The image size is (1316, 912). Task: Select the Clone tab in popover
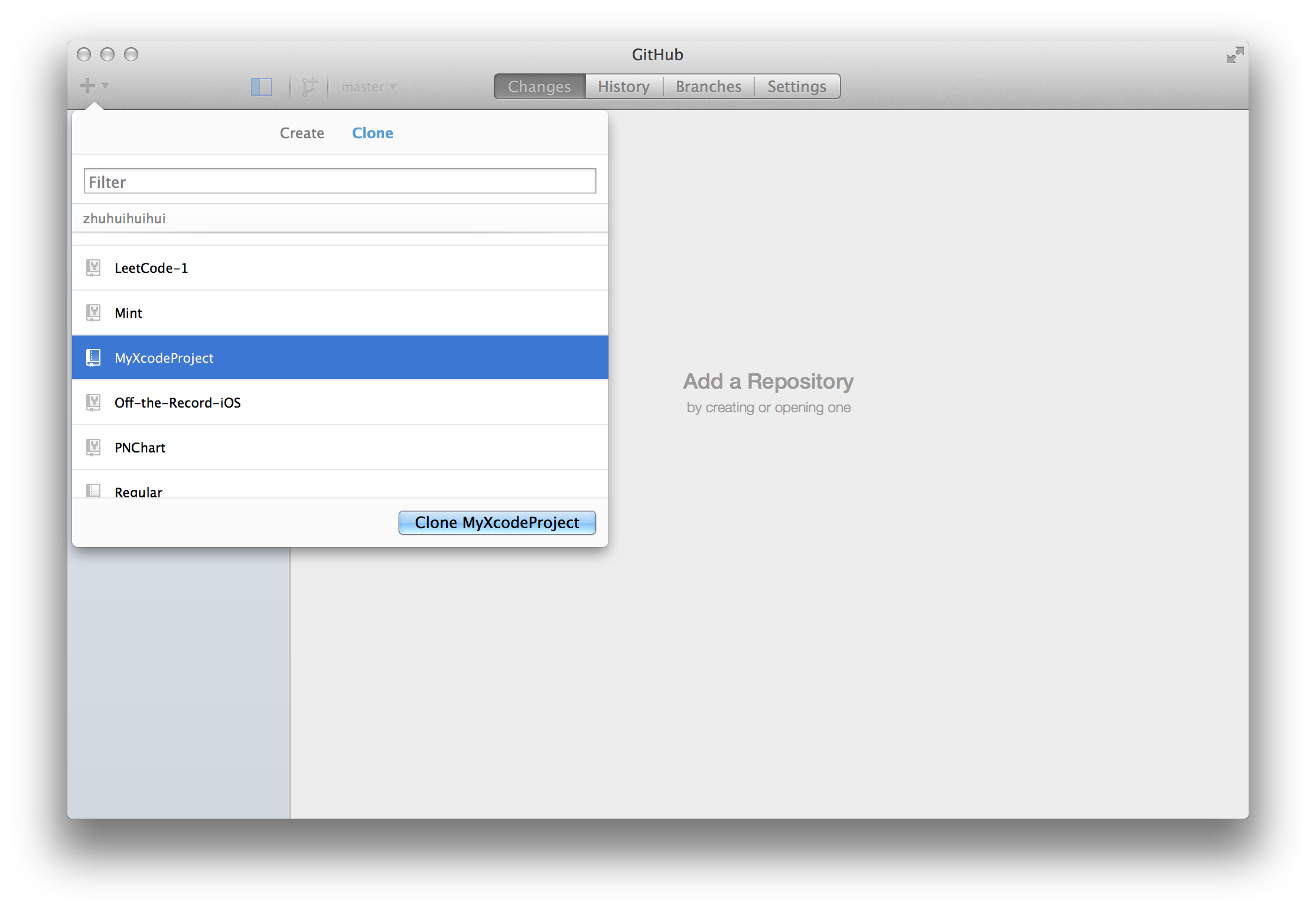(x=373, y=133)
